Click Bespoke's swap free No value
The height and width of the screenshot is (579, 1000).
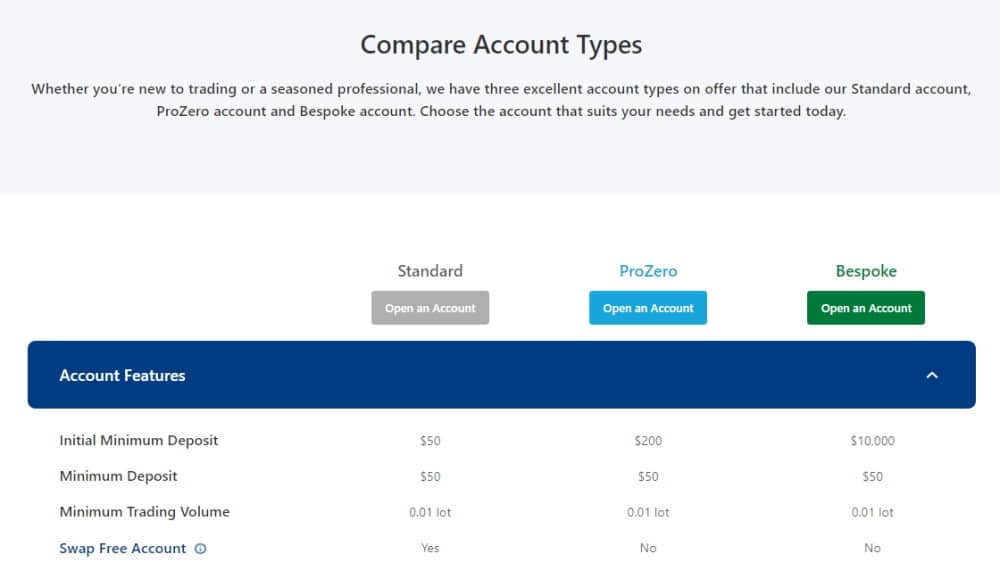tap(872, 548)
